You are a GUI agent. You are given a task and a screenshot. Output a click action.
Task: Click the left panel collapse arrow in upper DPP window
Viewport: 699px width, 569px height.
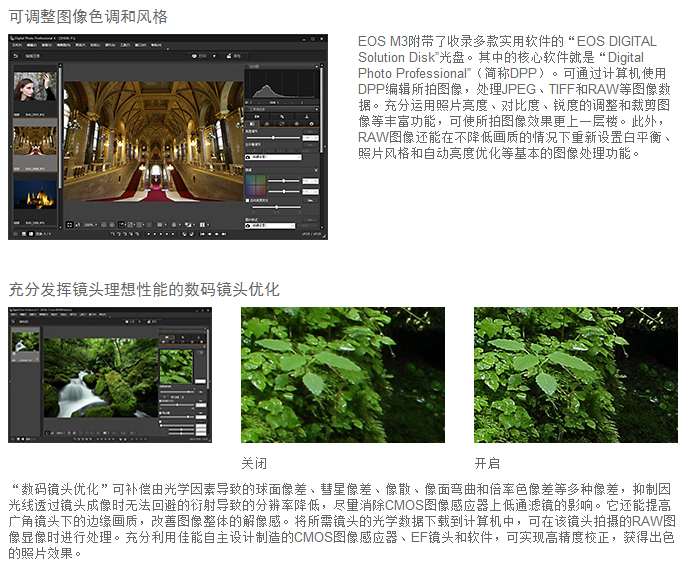tap(11, 146)
